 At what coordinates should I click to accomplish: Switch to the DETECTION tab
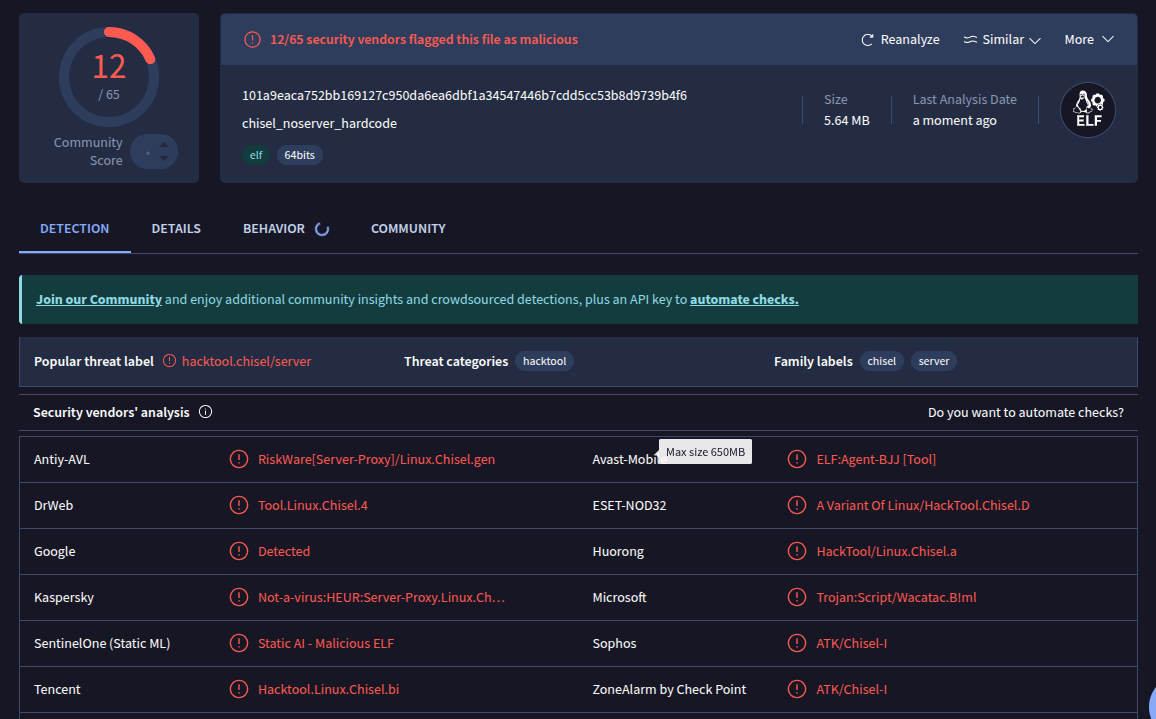click(74, 229)
